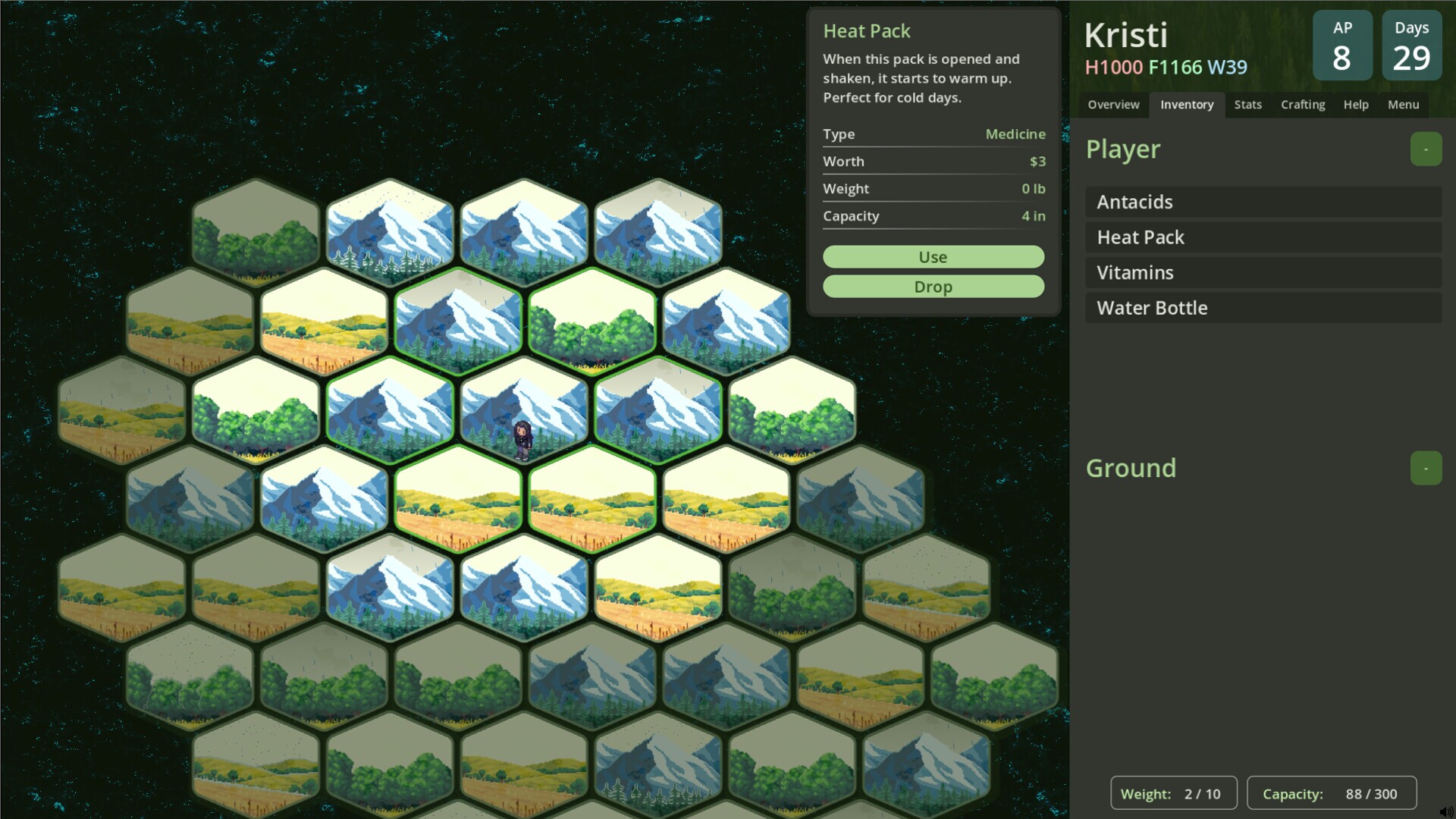Open the Crafting tab

1302,105
